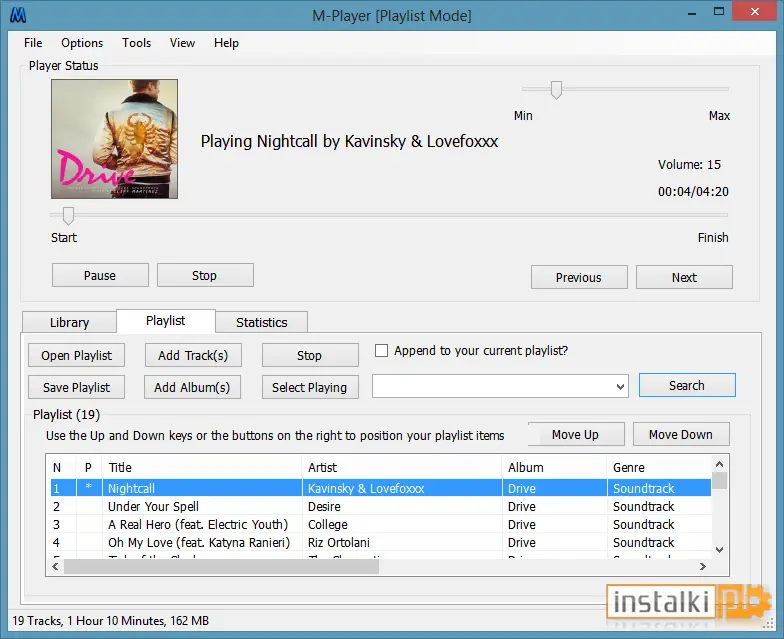Open the File menu
This screenshot has width=784, height=639.
[x=33, y=43]
